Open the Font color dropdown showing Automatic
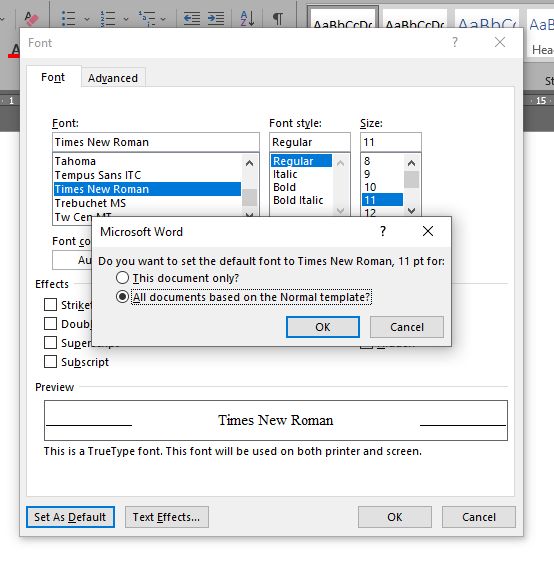Image resolution: width=554 pixels, height=578 pixels. (x=72, y=260)
